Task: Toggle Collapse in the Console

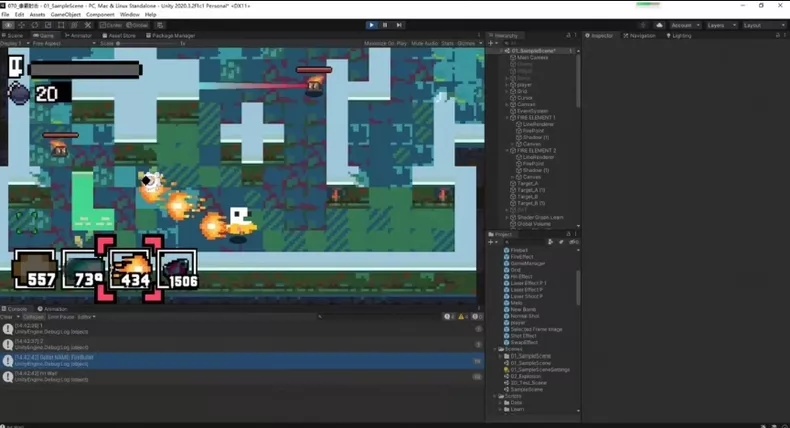Action: [33, 317]
